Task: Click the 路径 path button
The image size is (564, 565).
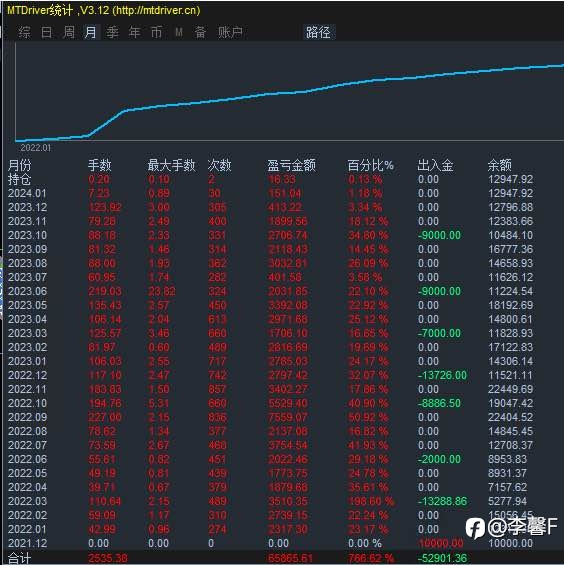Action: point(319,32)
